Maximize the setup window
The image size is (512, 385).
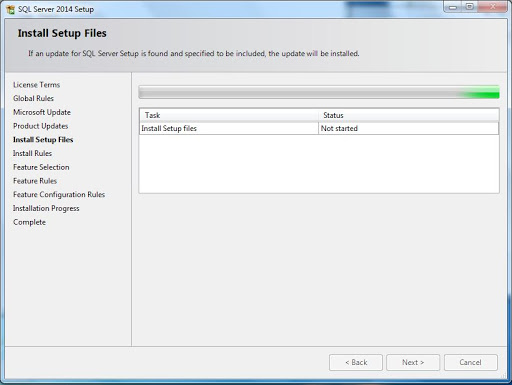[469, 7]
